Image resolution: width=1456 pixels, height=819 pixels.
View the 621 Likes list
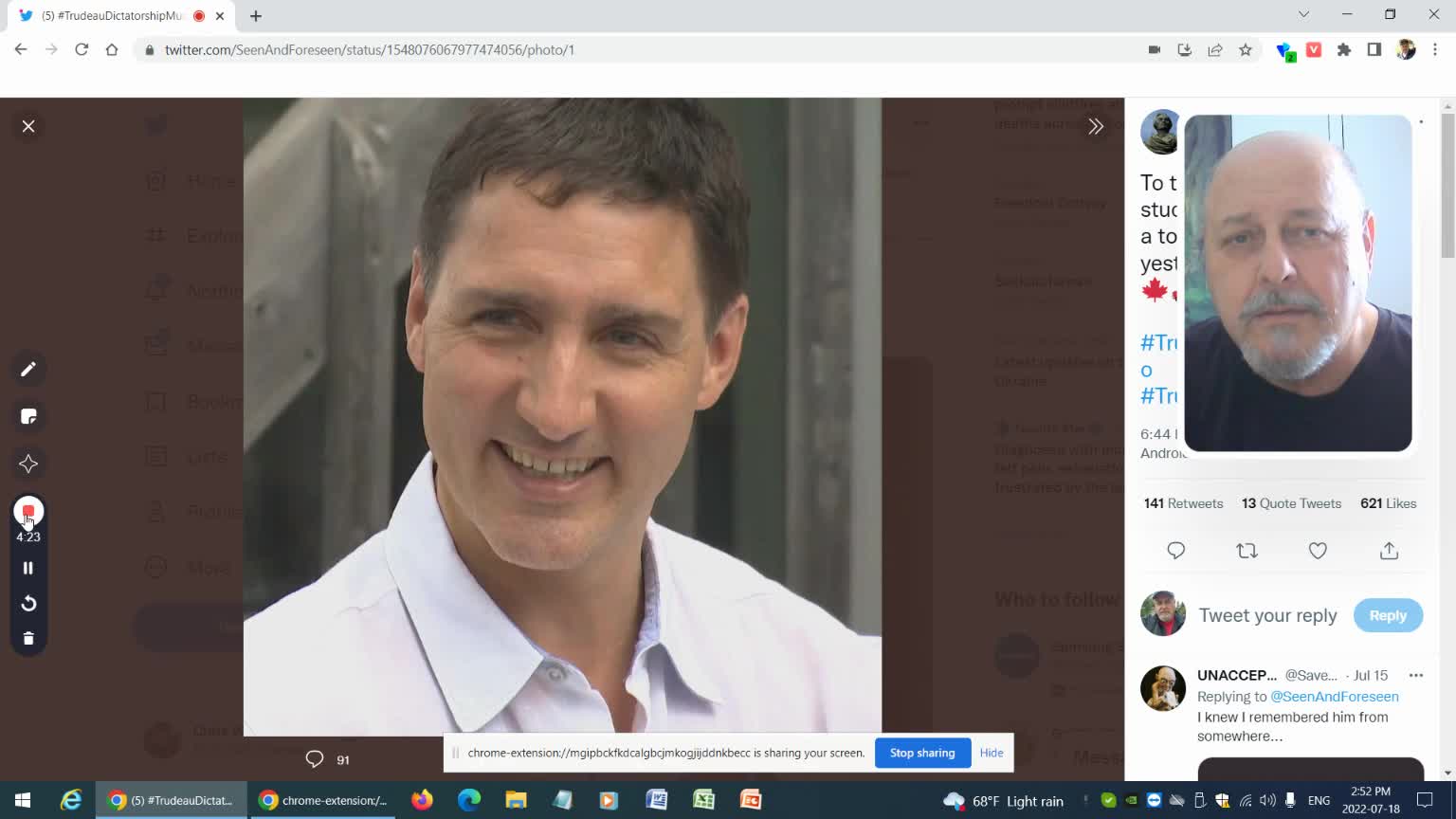[x=1389, y=503]
